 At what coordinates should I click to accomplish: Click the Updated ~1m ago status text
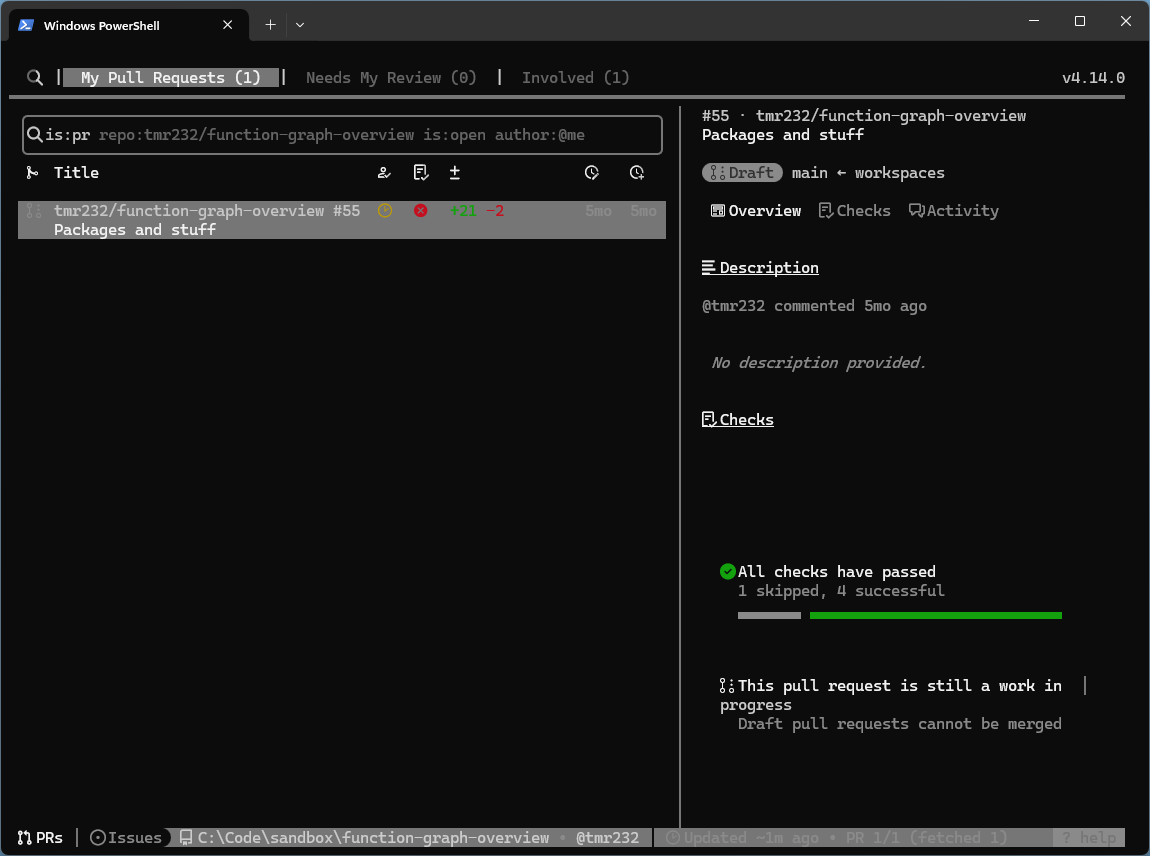tap(742, 838)
